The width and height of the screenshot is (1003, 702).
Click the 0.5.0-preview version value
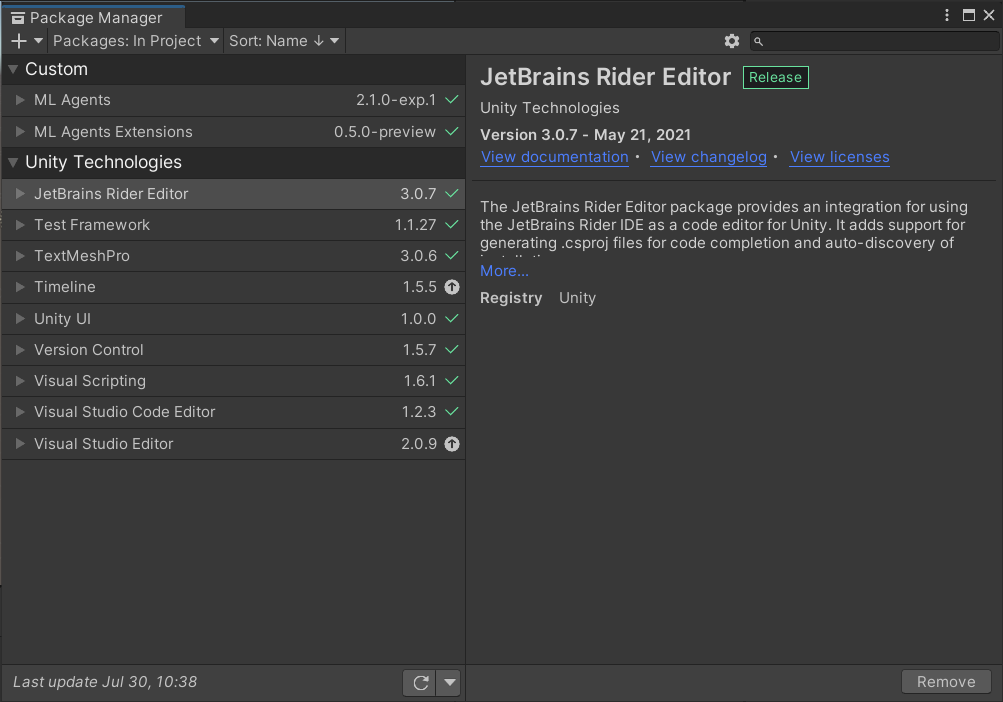(384, 132)
